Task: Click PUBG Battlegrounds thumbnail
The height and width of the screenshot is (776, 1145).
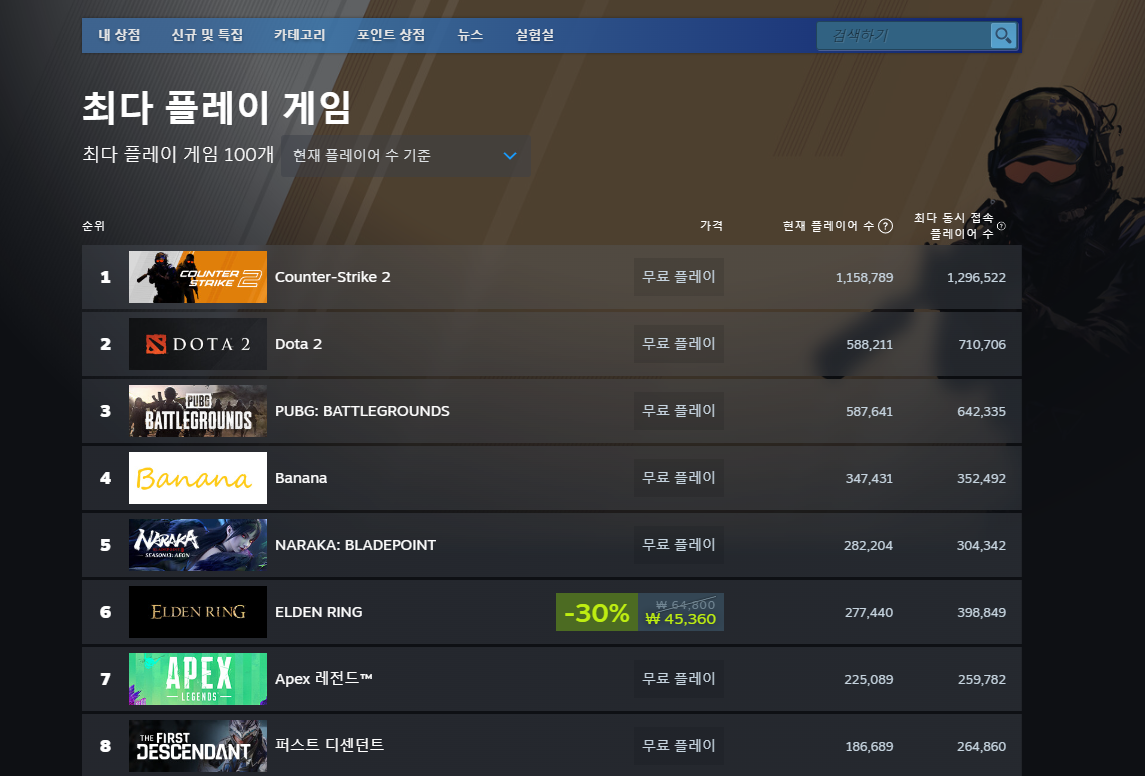Action: [x=198, y=411]
